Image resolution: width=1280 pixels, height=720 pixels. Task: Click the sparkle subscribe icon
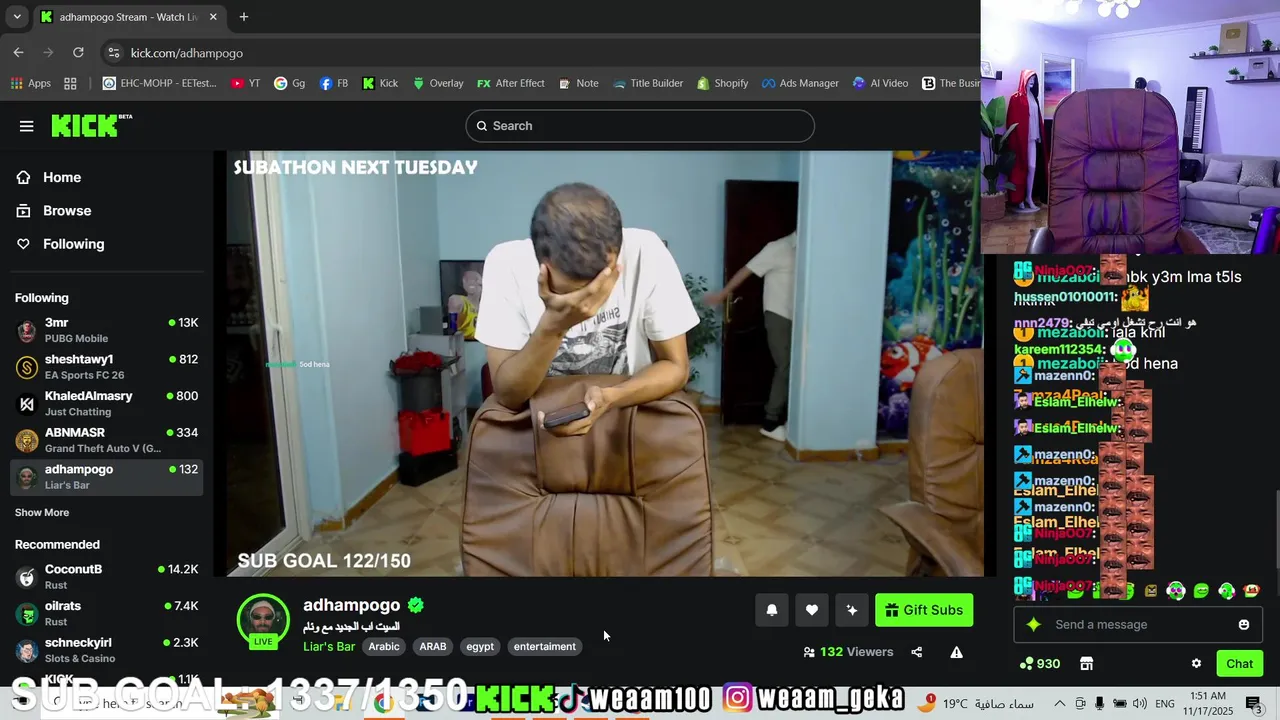click(852, 610)
